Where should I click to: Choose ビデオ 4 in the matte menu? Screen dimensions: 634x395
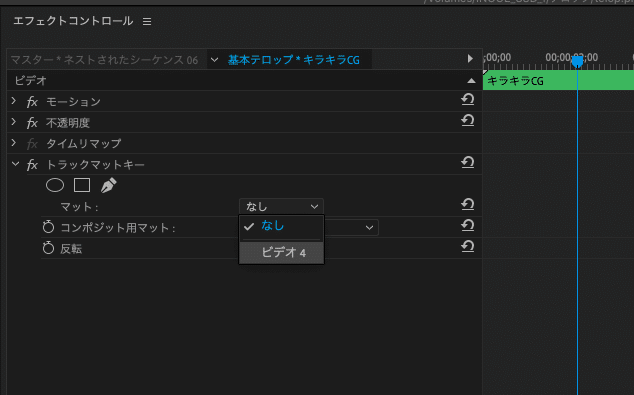point(281,253)
